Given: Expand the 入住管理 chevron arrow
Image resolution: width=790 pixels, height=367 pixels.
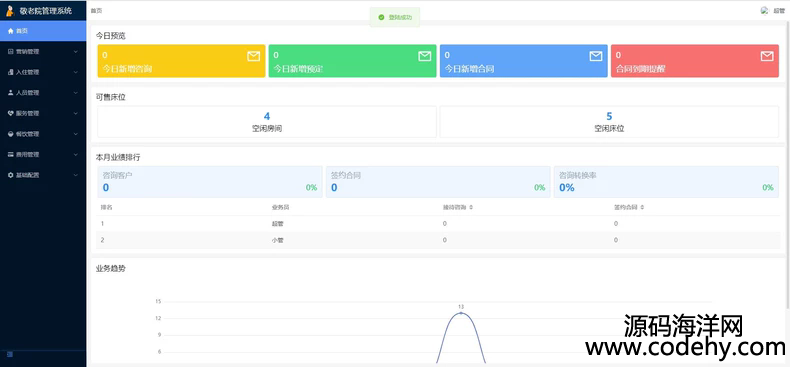Looking at the screenshot, I should click(76, 72).
